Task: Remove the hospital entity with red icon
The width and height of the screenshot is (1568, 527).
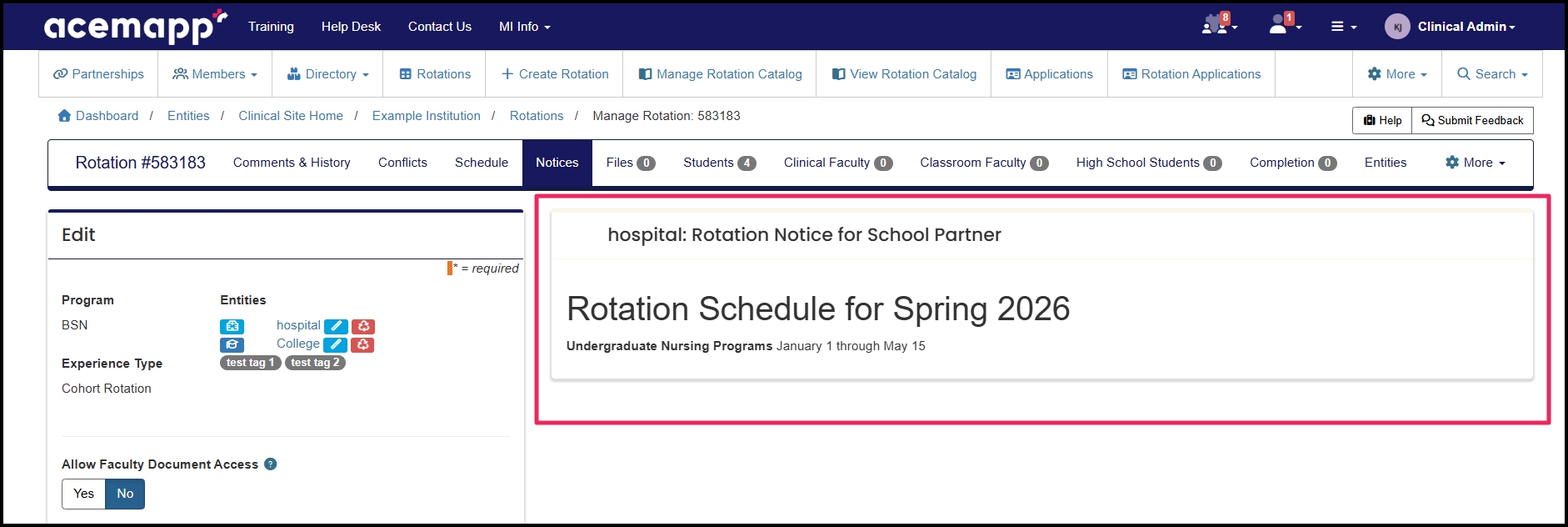Action: (363, 326)
